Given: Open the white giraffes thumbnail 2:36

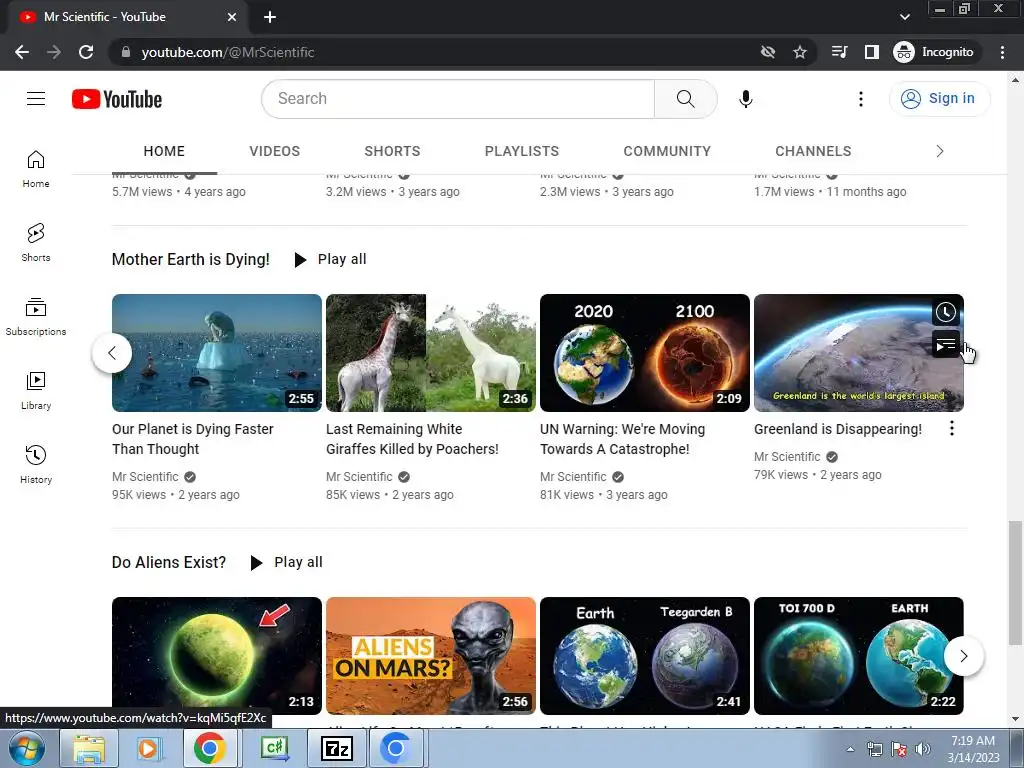Looking at the screenshot, I should (430, 353).
